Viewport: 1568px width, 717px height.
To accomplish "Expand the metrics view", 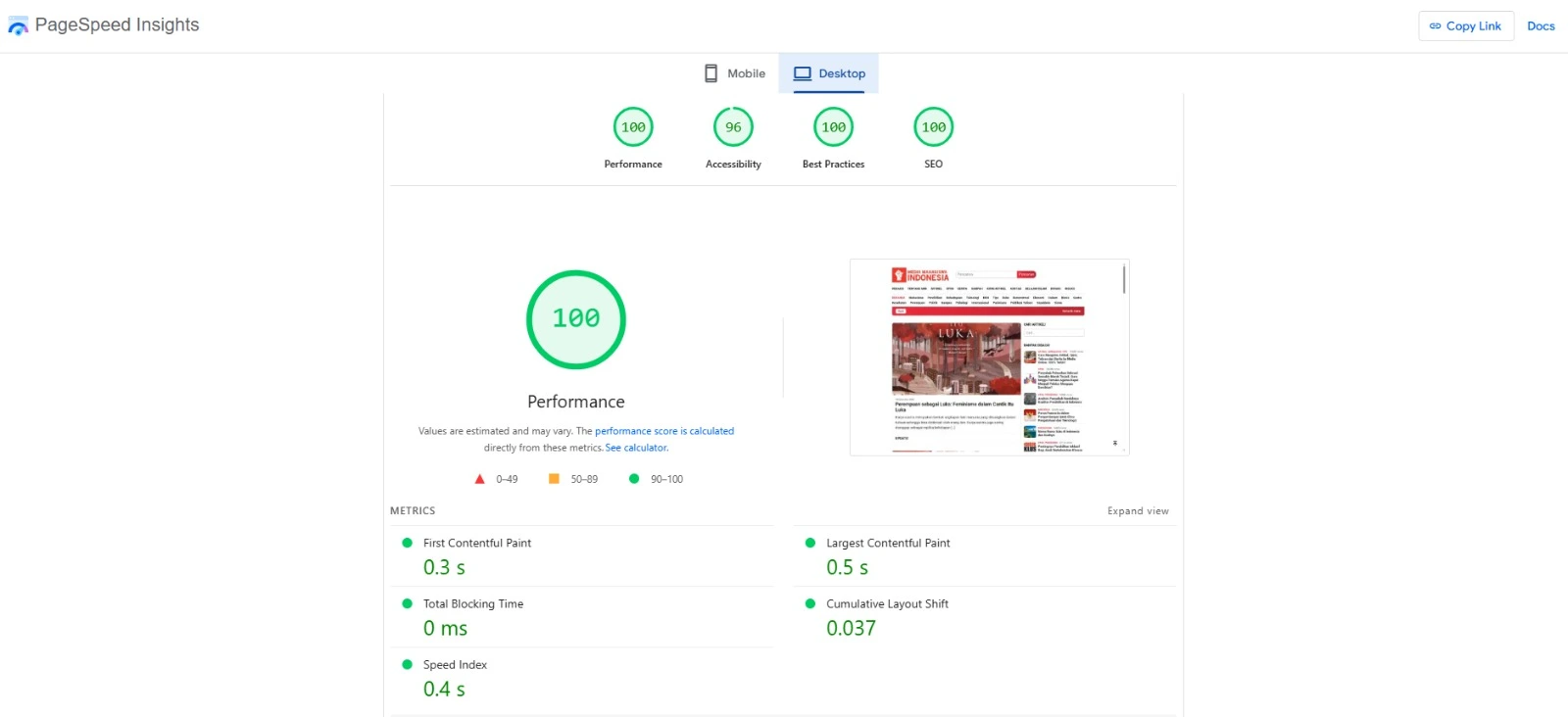I will click(x=1138, y=511).
